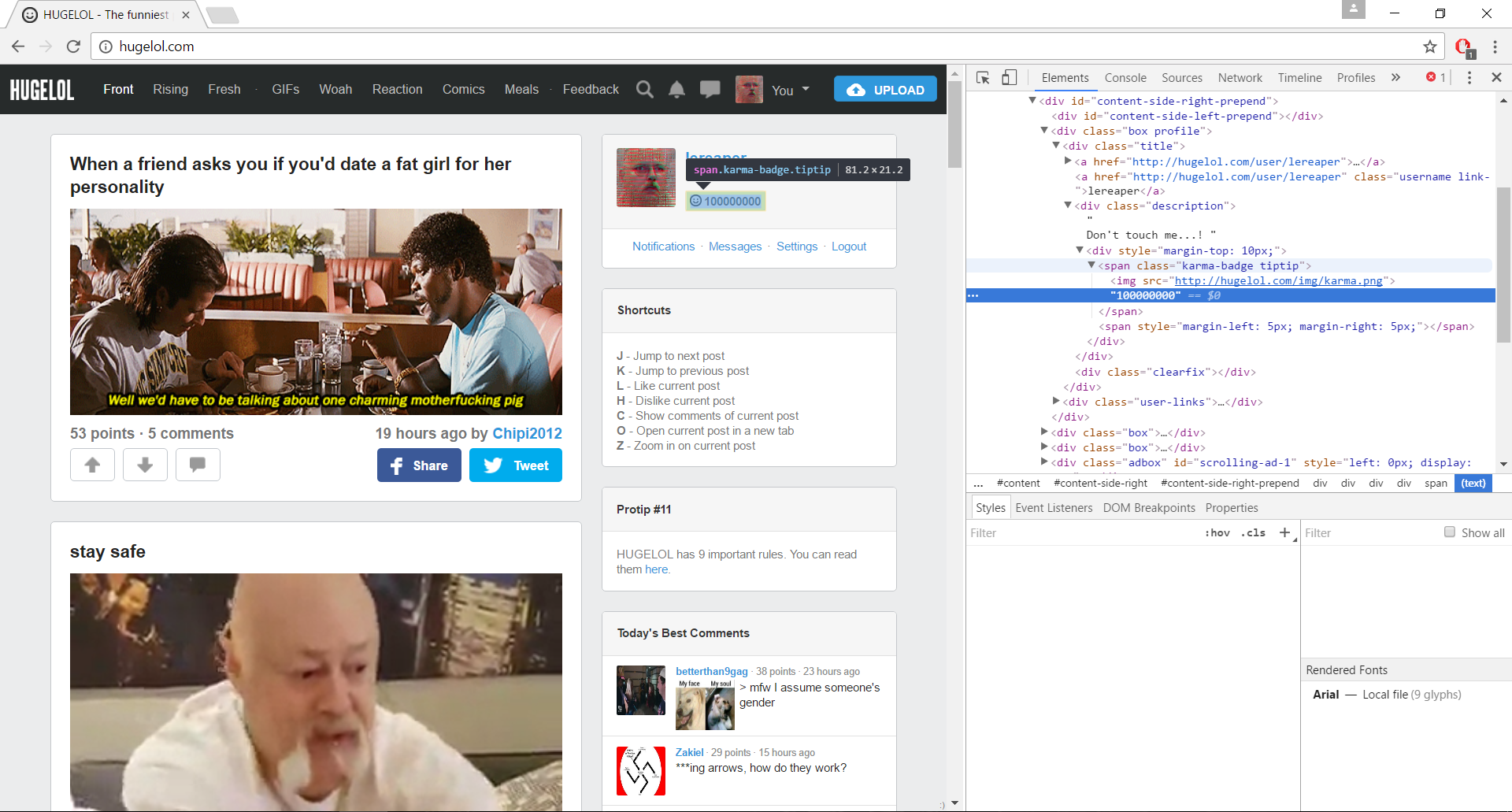Click the browser forward arrow
This screenshot has width=1512, height=812.
[46, 46]
